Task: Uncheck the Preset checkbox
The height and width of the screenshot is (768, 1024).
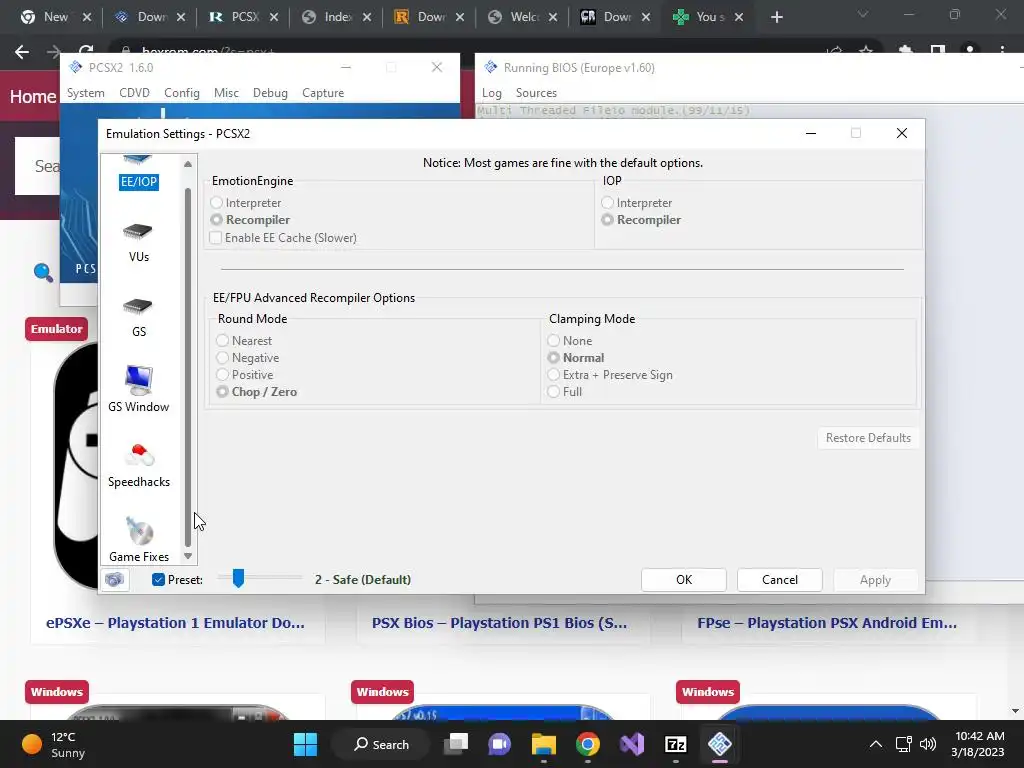Action: (x=158, y=579)
